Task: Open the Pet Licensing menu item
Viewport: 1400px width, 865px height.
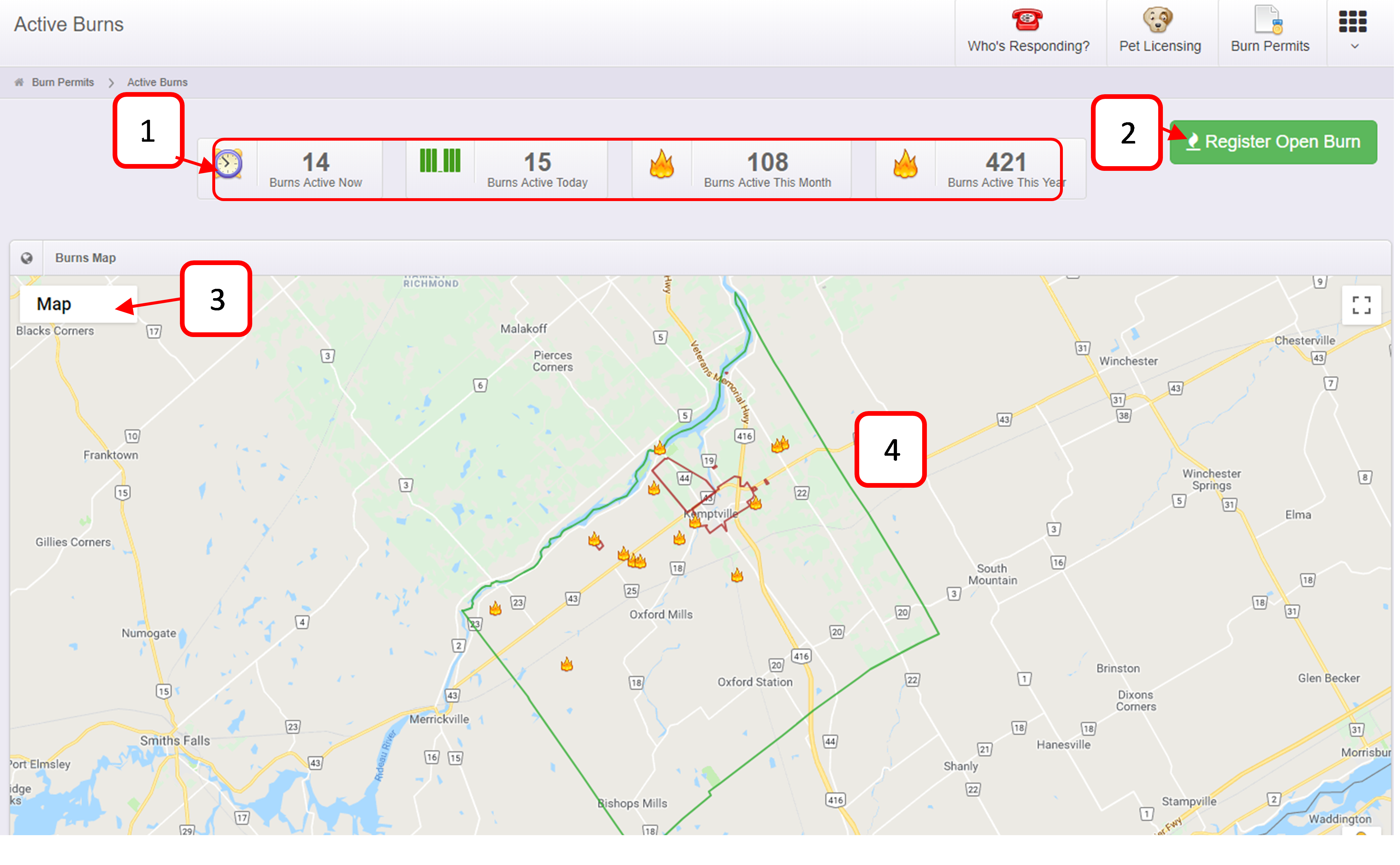Action: click(x=1160, y=46)
